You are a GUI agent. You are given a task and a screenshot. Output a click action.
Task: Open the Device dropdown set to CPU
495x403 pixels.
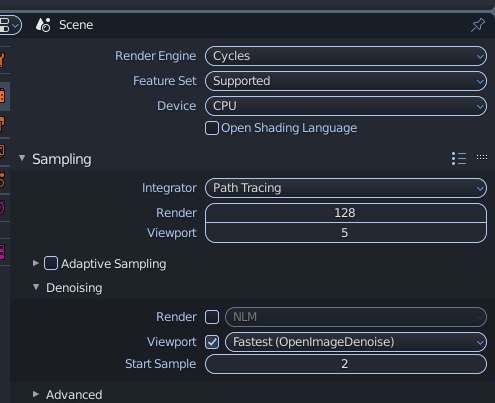pos(346,106)
